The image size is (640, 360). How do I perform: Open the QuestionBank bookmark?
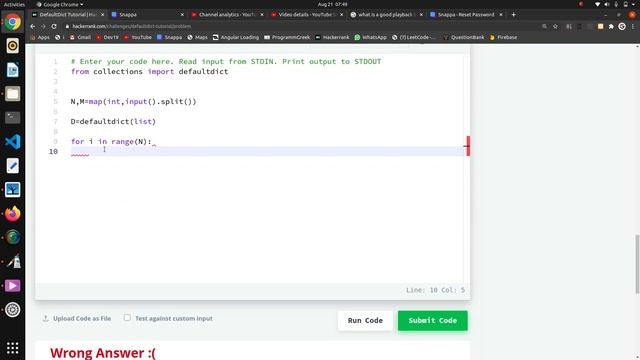pyautogui.click(x=464, y=37)
